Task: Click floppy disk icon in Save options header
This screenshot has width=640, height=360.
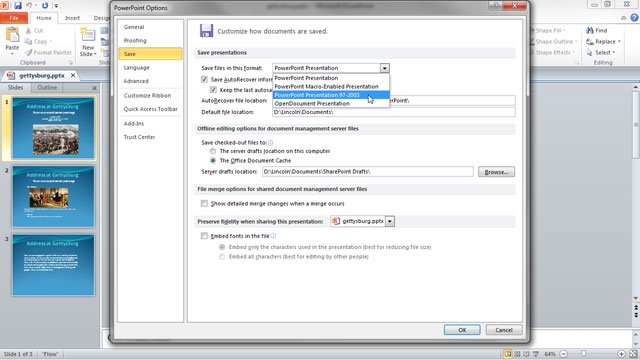Action: tap(206, 31)
